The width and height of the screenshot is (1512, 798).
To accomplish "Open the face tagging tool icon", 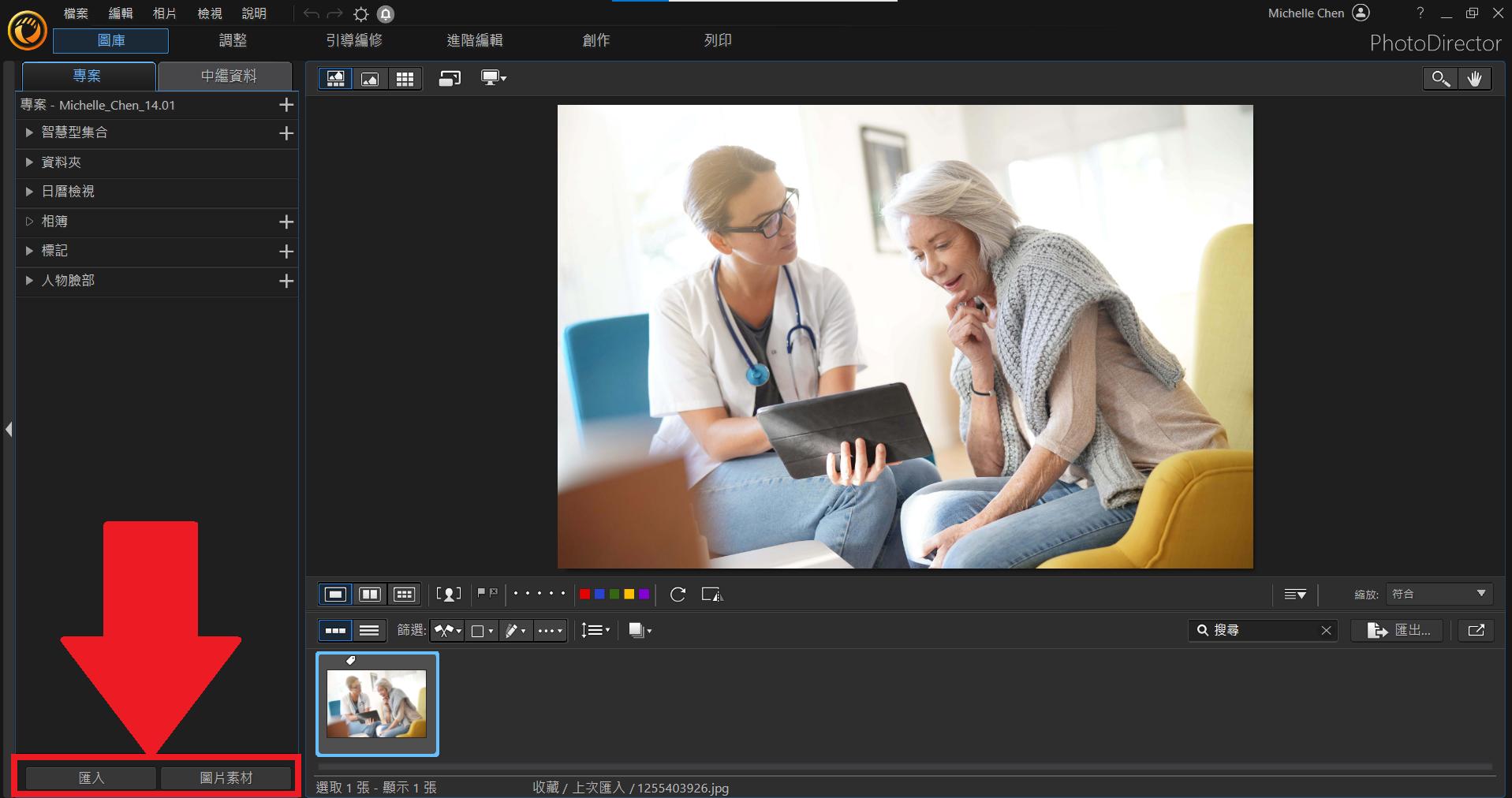I will (x=449, y=595).
